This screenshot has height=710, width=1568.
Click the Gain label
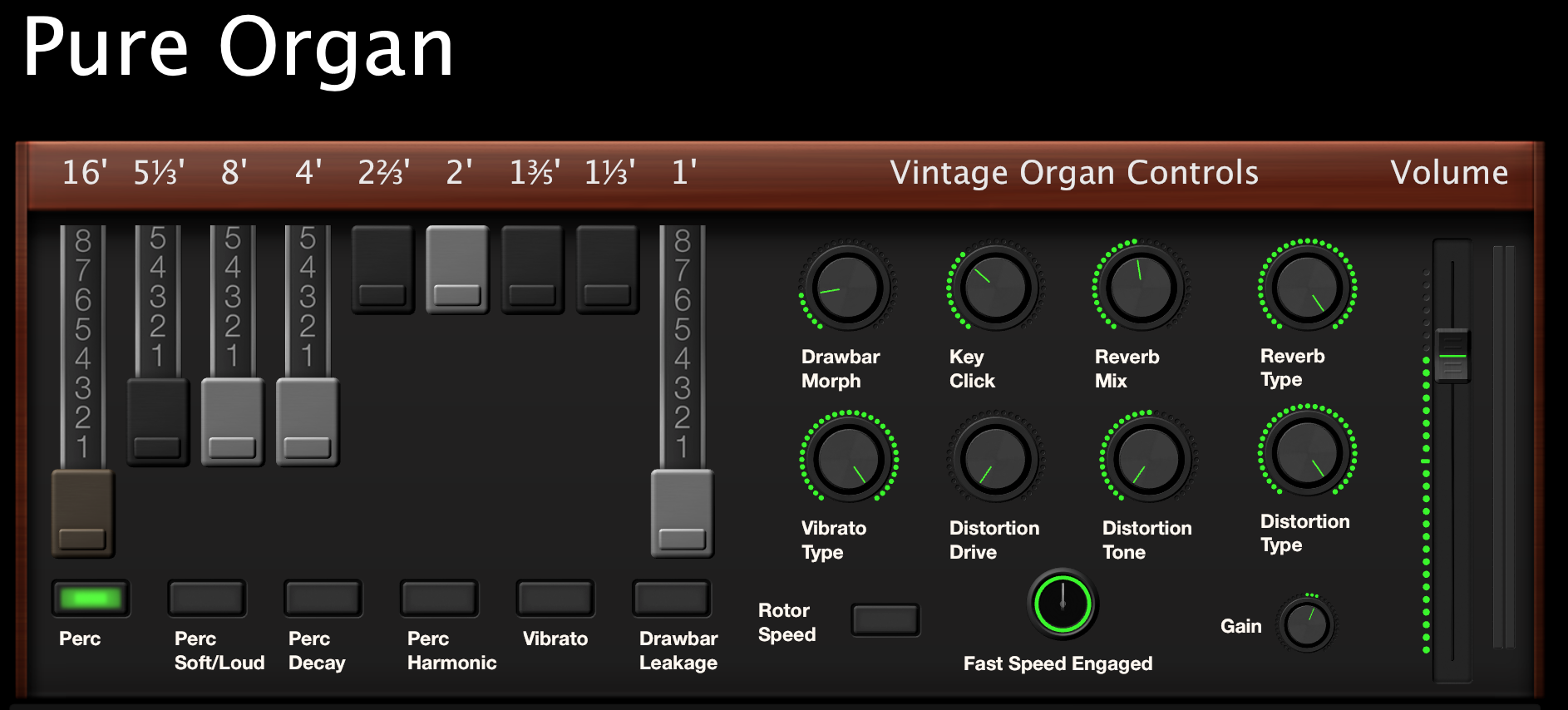coord(1240,626)
